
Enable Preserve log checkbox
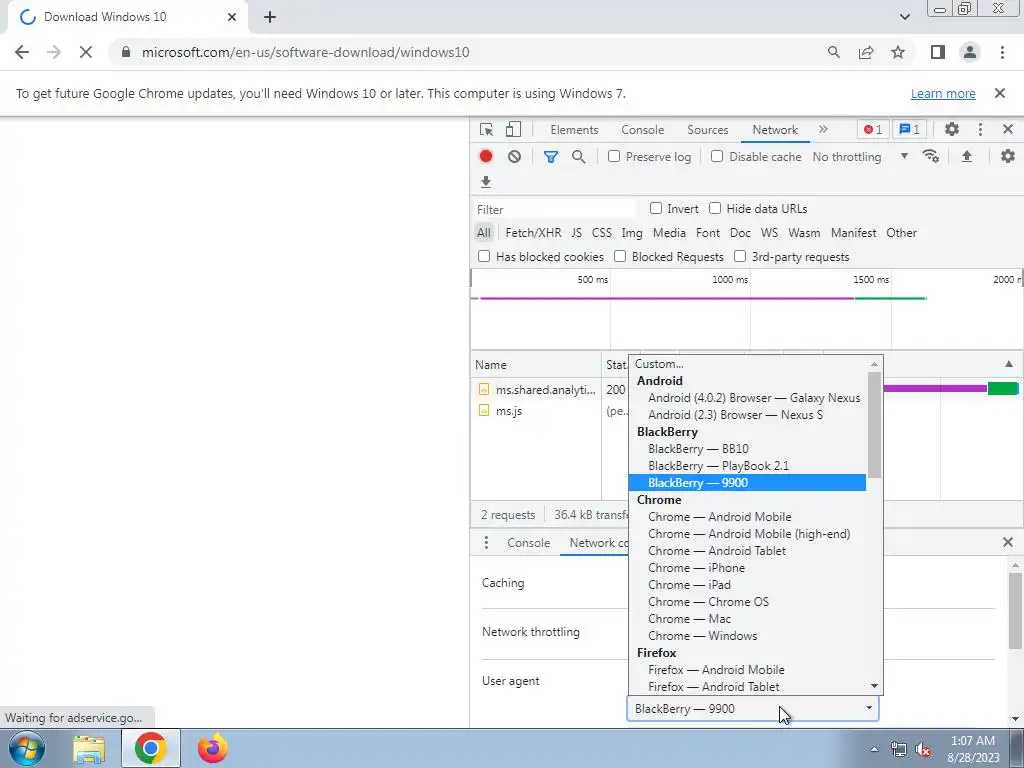coord(614,157)
